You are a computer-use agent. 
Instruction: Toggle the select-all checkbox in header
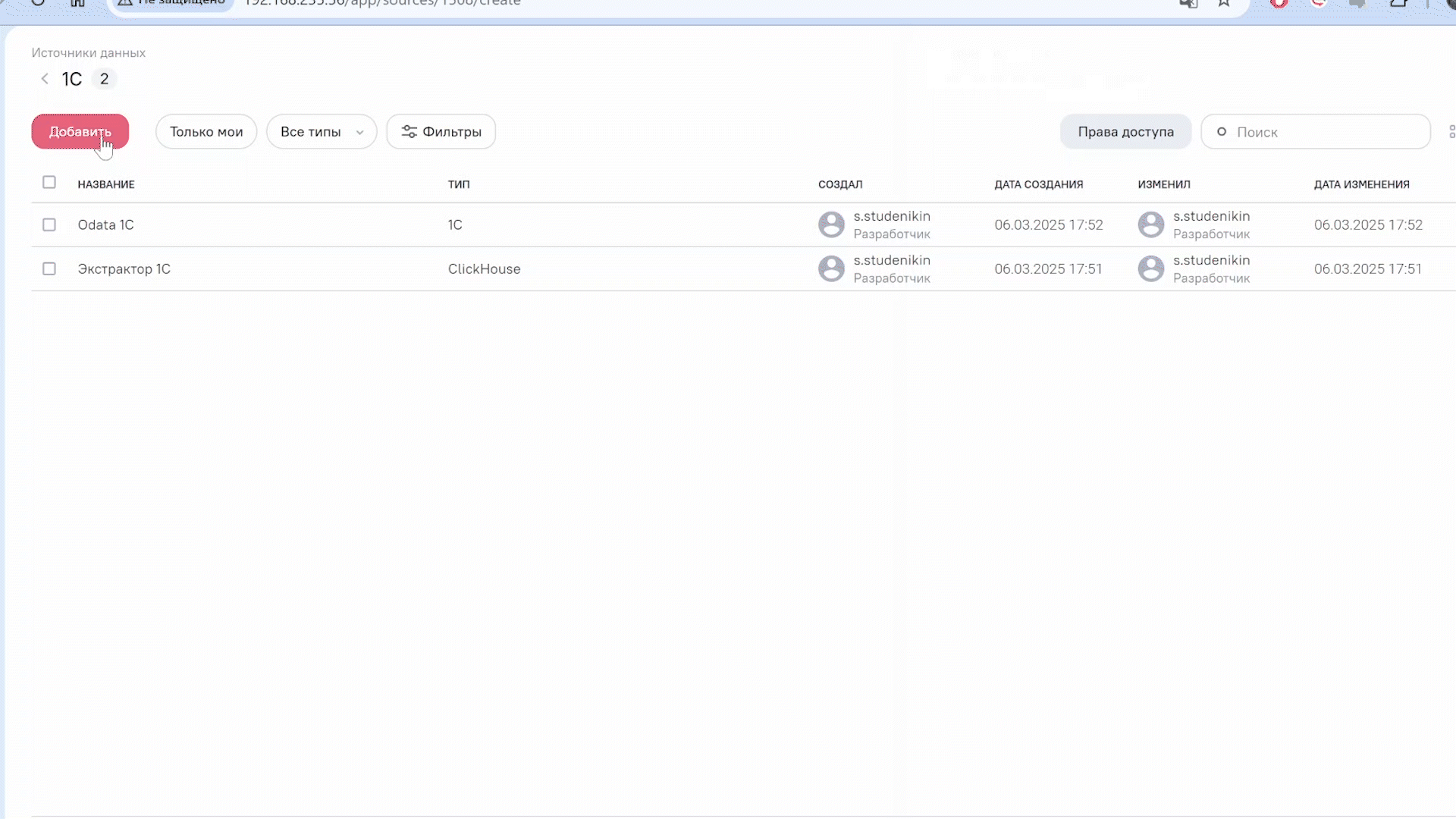click(x=49, y=183)
